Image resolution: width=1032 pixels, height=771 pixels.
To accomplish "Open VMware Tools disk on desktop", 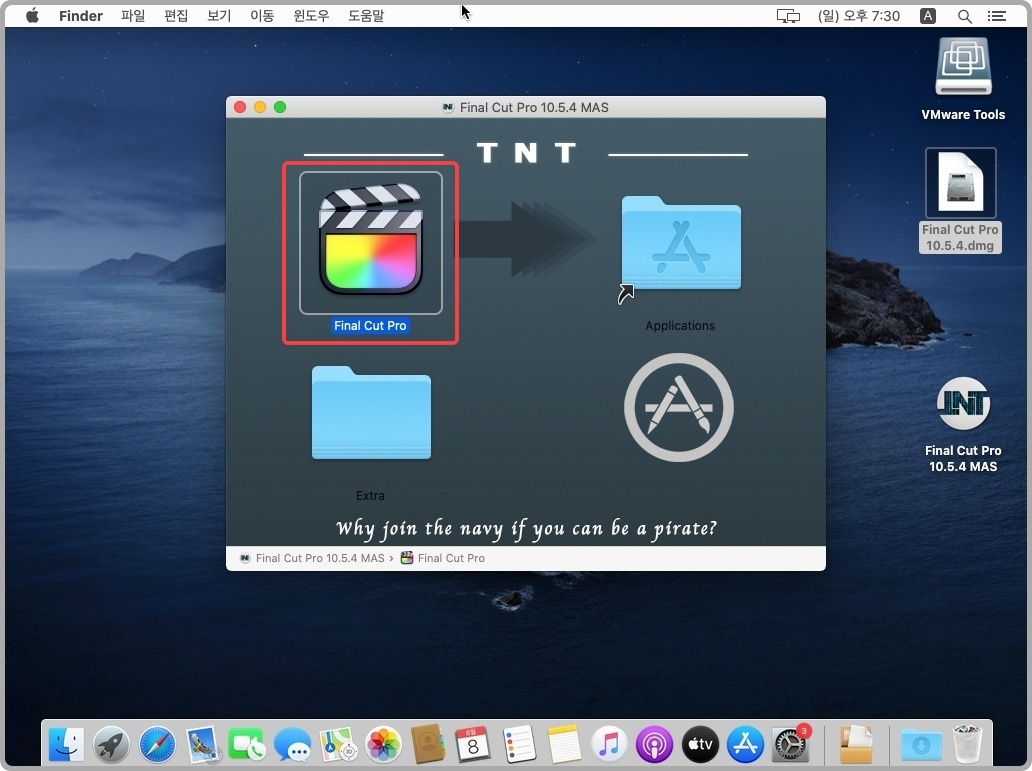I will [x=963, y=68].
